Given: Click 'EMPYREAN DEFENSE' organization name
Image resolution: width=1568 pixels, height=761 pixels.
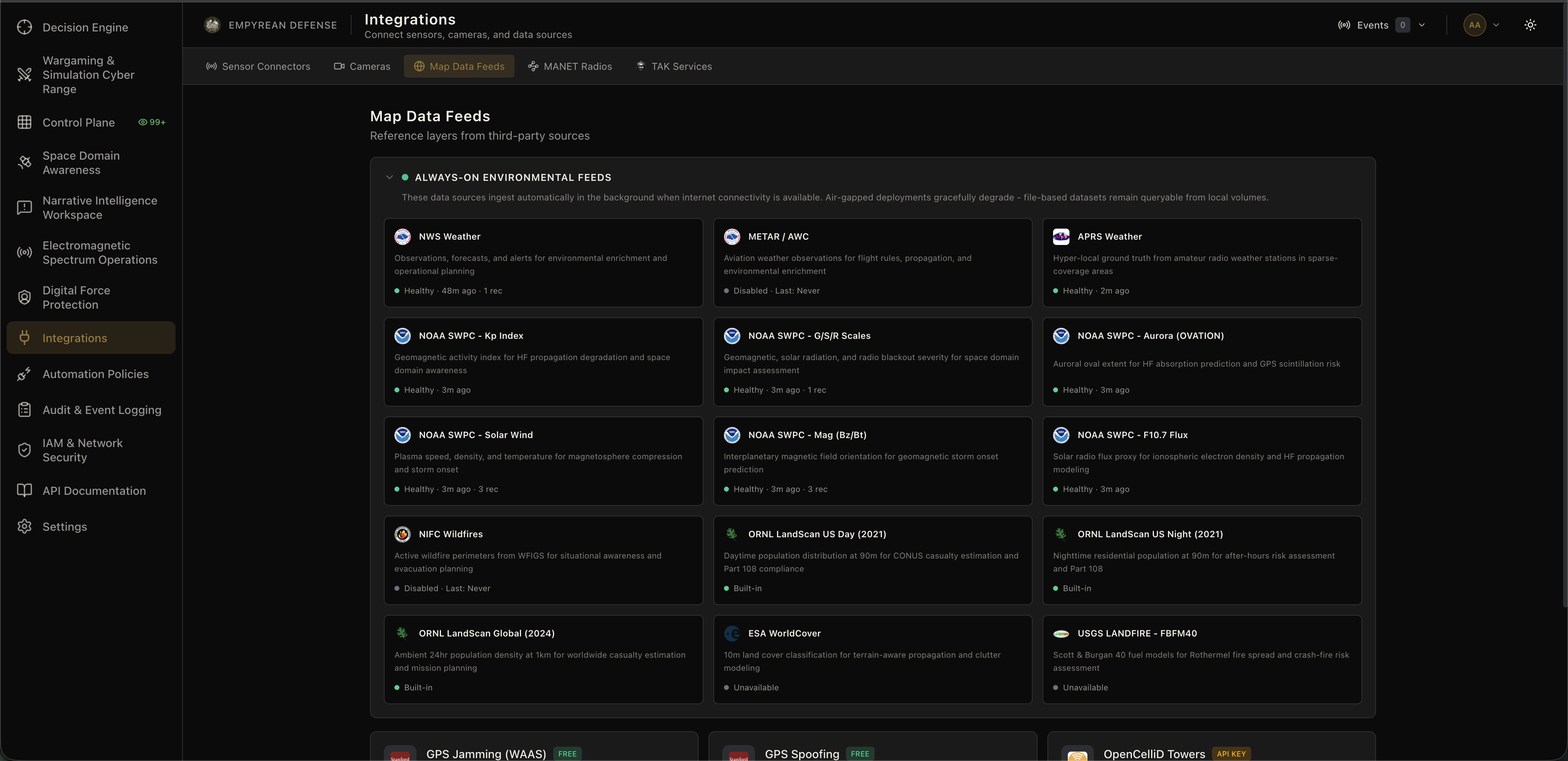Looking at the screenshot, I should point(283,25).
